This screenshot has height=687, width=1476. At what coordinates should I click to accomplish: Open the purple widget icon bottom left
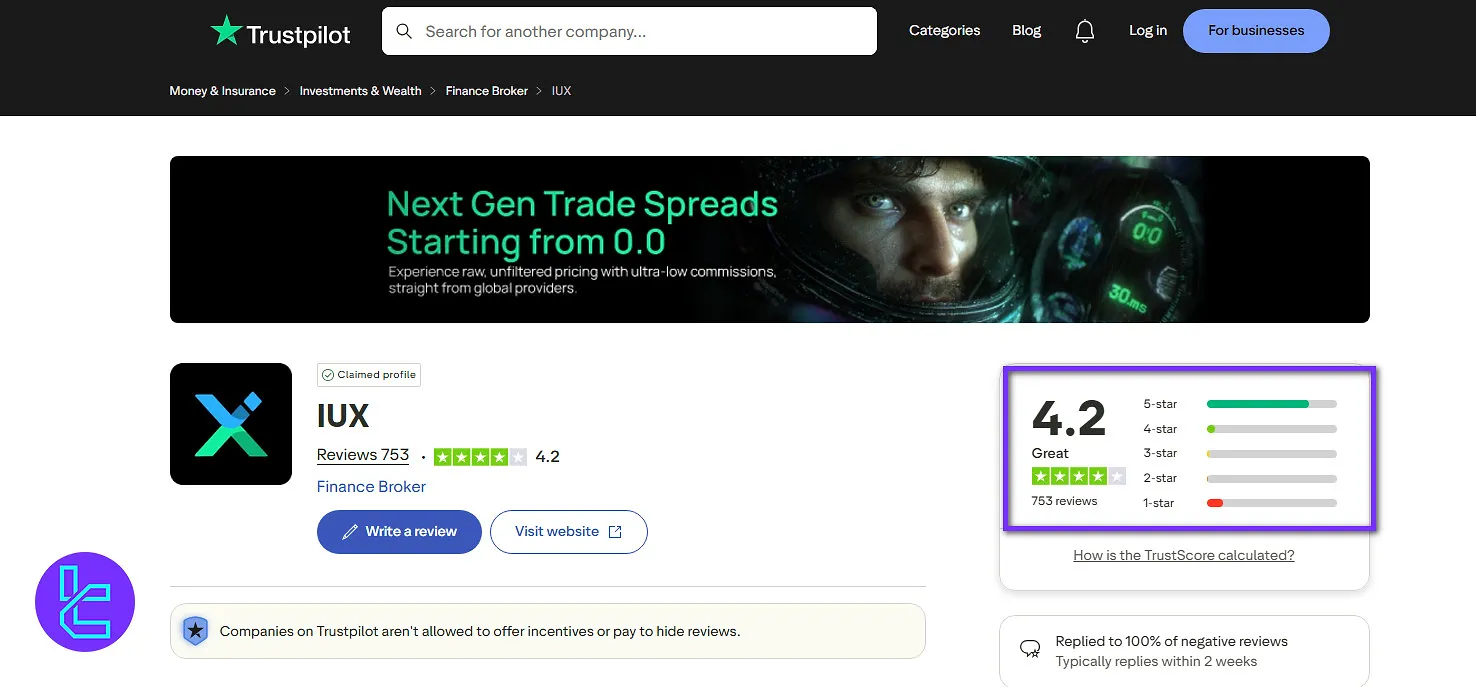[x=85, y=601]
